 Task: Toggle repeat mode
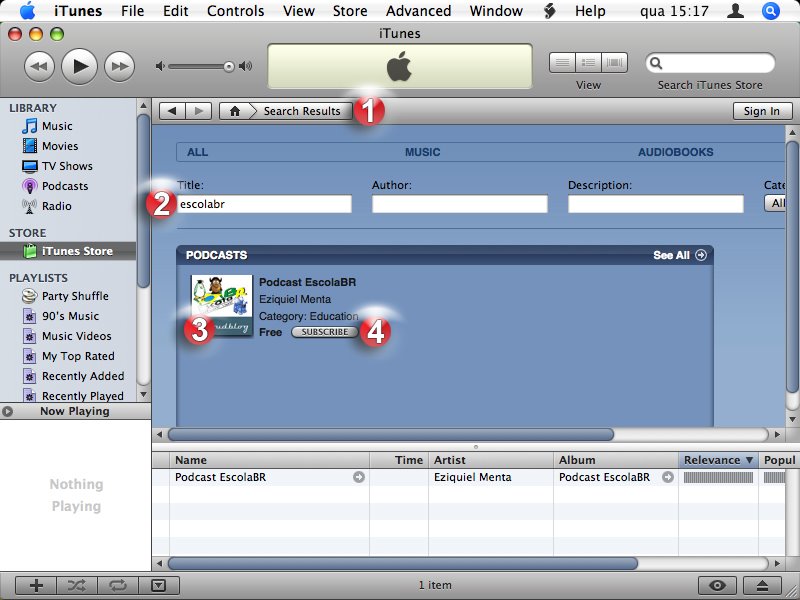coord(118,585)
